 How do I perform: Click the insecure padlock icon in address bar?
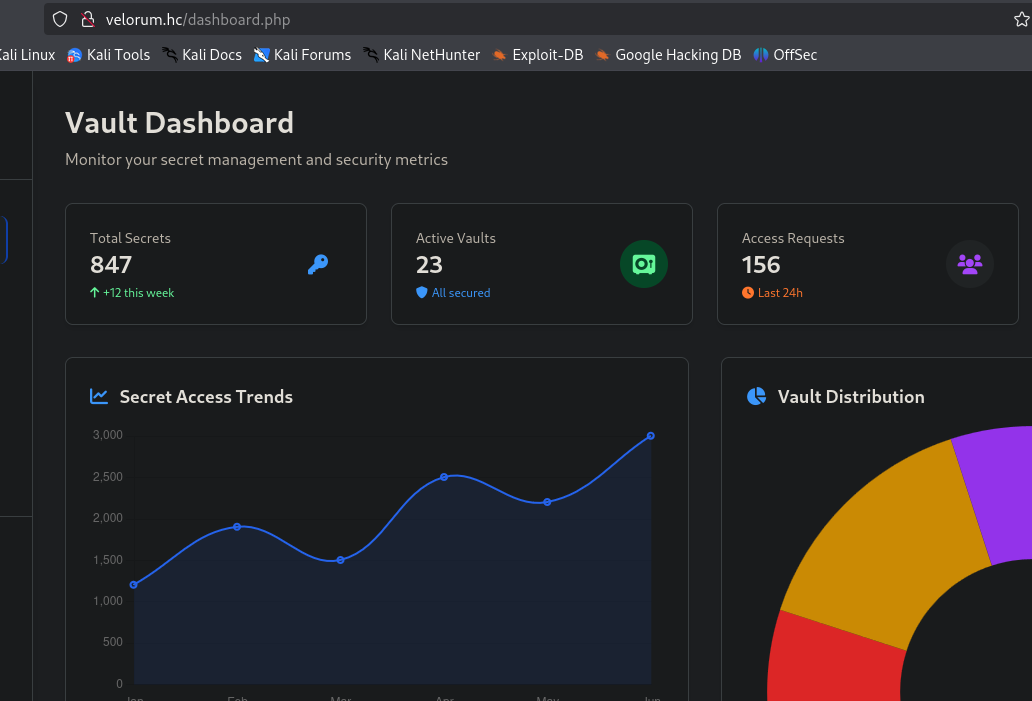pyautogui.click(x=88, y=20)
